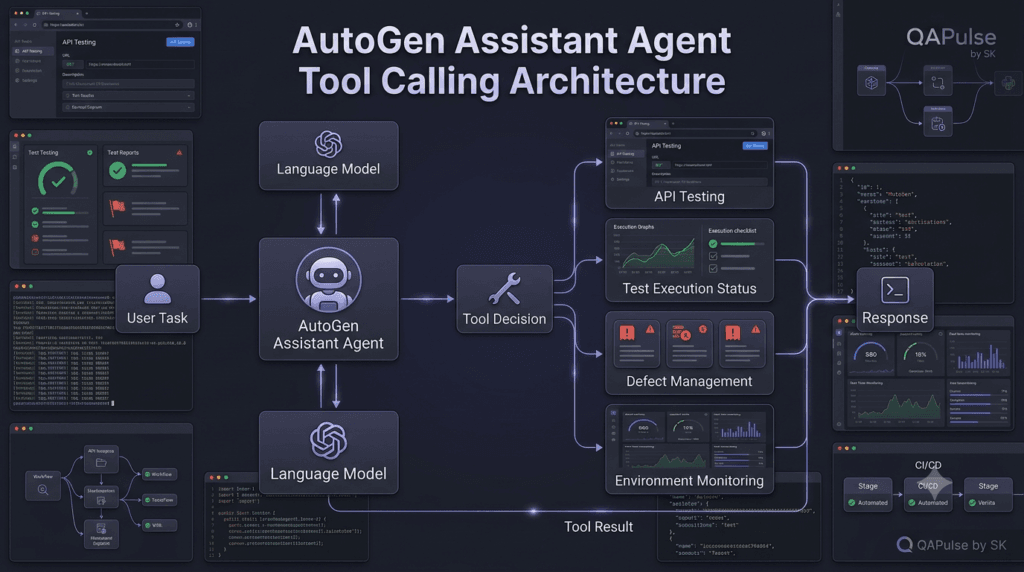Select the Workflow output node with green dot
The width and height of the screenshot is (1024, 572).
coord(159,475)
